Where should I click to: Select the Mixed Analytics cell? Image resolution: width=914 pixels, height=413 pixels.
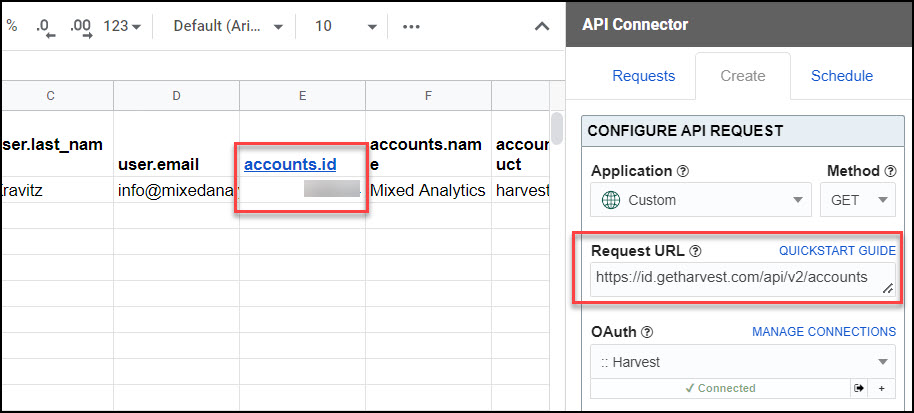pyautogui.click(x=428, y=190)
